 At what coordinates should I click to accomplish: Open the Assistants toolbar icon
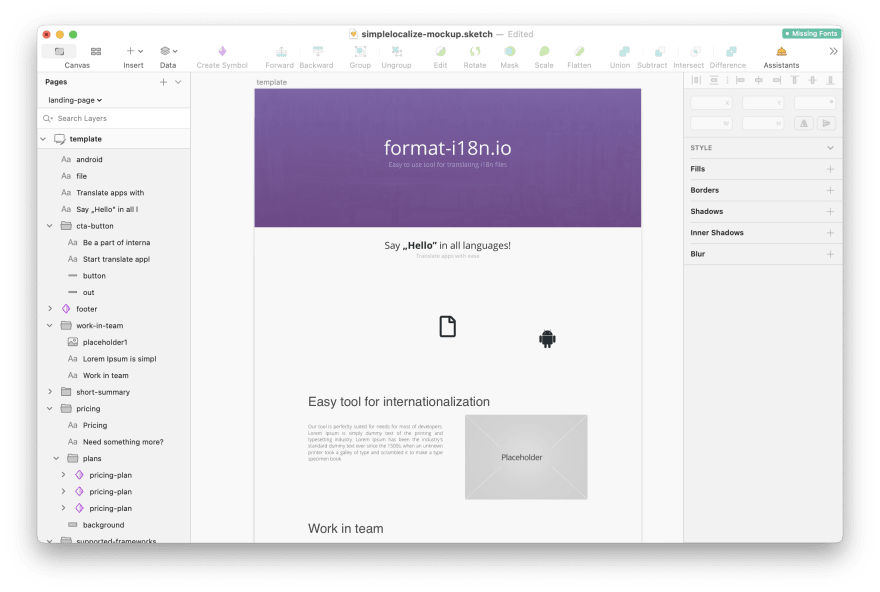coord(781,52)
